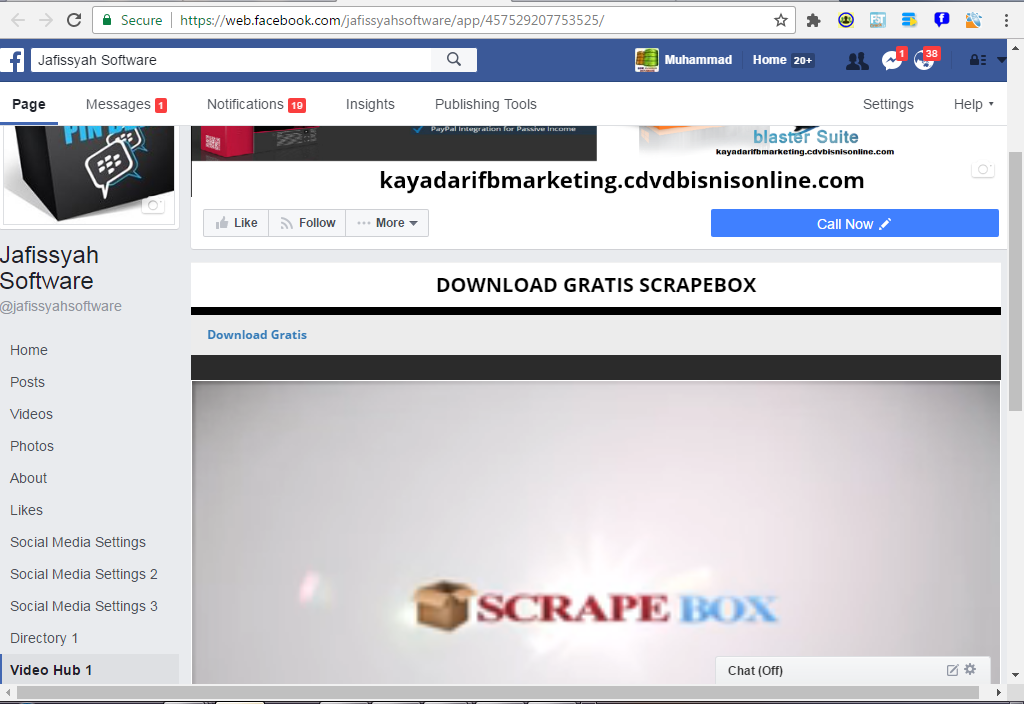Screen dimensions: 1024x704
Task: Open the Jafissyah Software page title
Action: pos(50,268)
